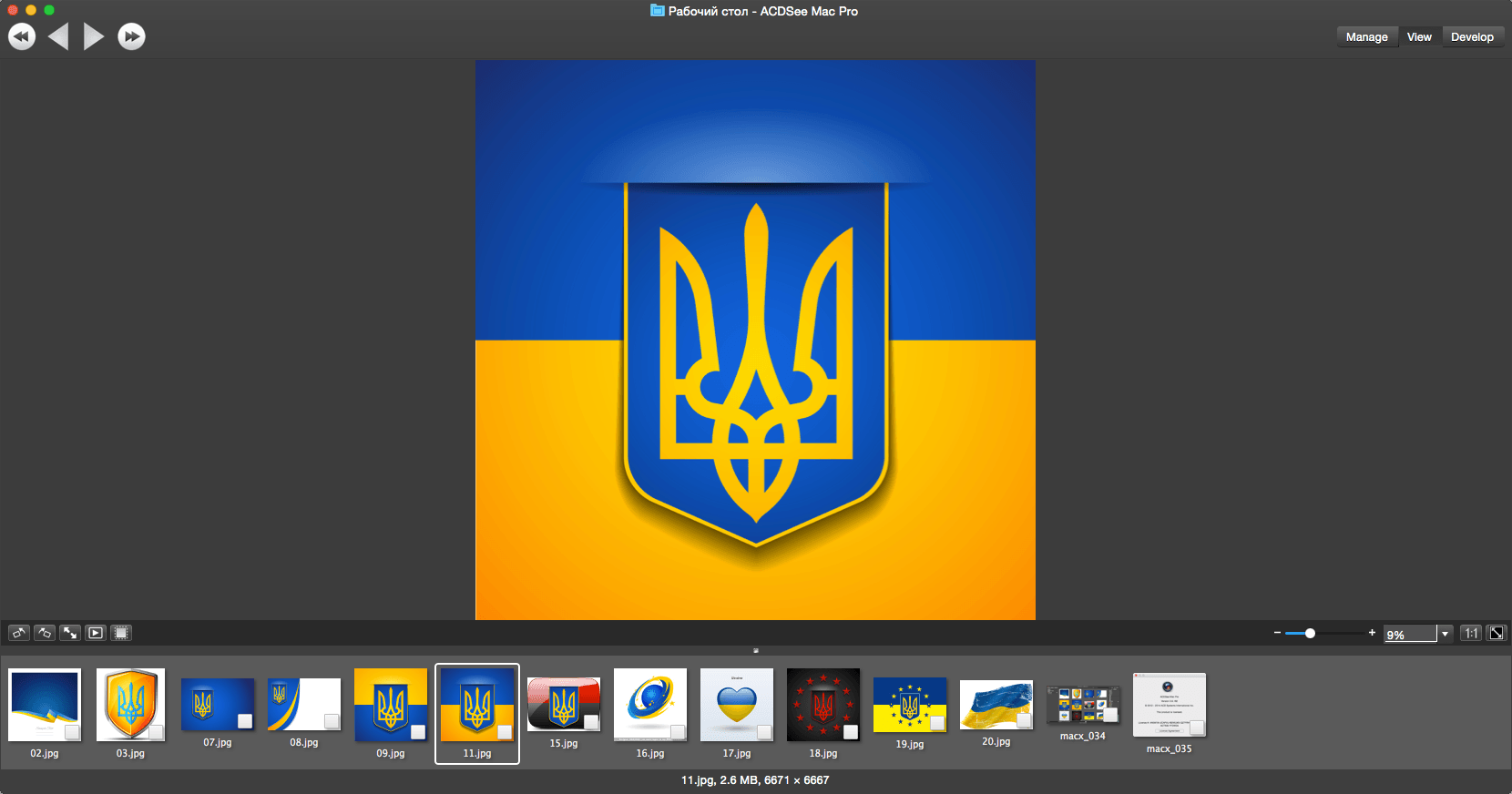Enter full screen with the diagonal arrows icon
This screenshot has height=794, width=1512.
pyautogui.click(x=70, y=633)
